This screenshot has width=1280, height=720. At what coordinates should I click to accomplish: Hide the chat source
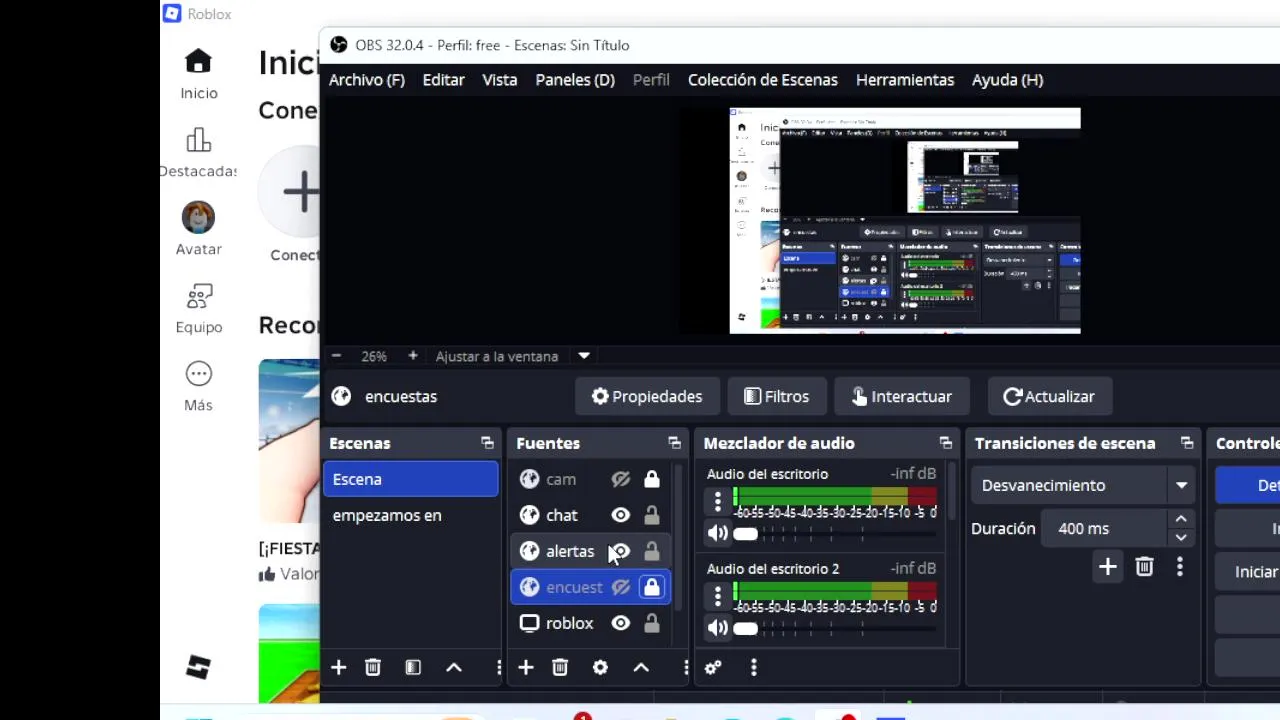(621, 515)
